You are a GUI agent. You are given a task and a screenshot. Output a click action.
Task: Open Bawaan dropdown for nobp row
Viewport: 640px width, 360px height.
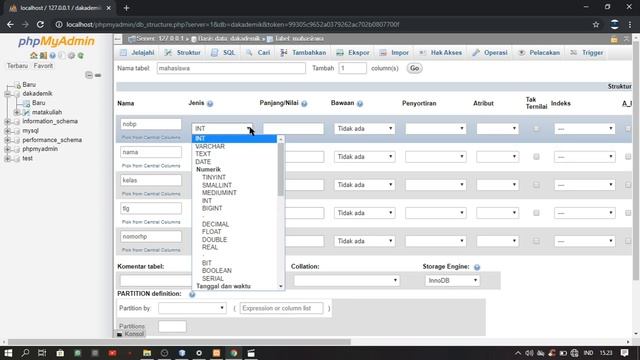(x=364, y=129)
